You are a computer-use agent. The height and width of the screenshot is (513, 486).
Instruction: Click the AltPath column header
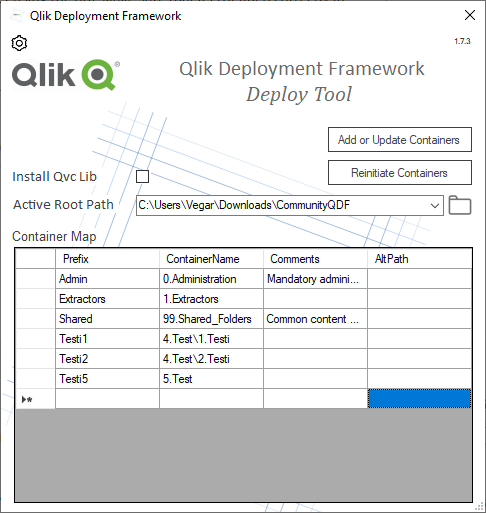[x=420, y=259]
